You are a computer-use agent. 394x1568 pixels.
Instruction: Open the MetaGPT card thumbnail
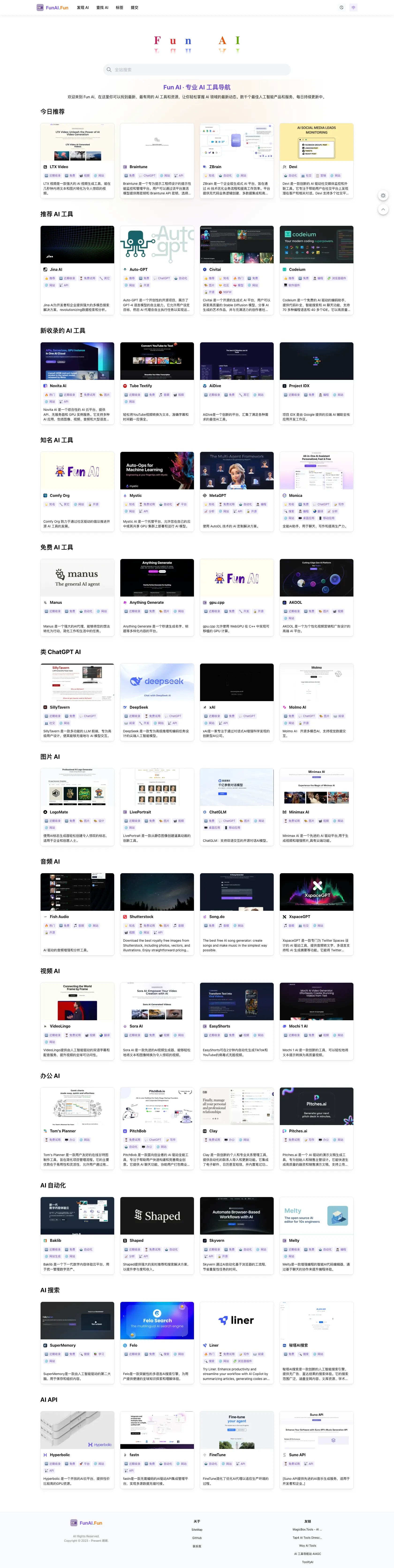coord(237,471)
